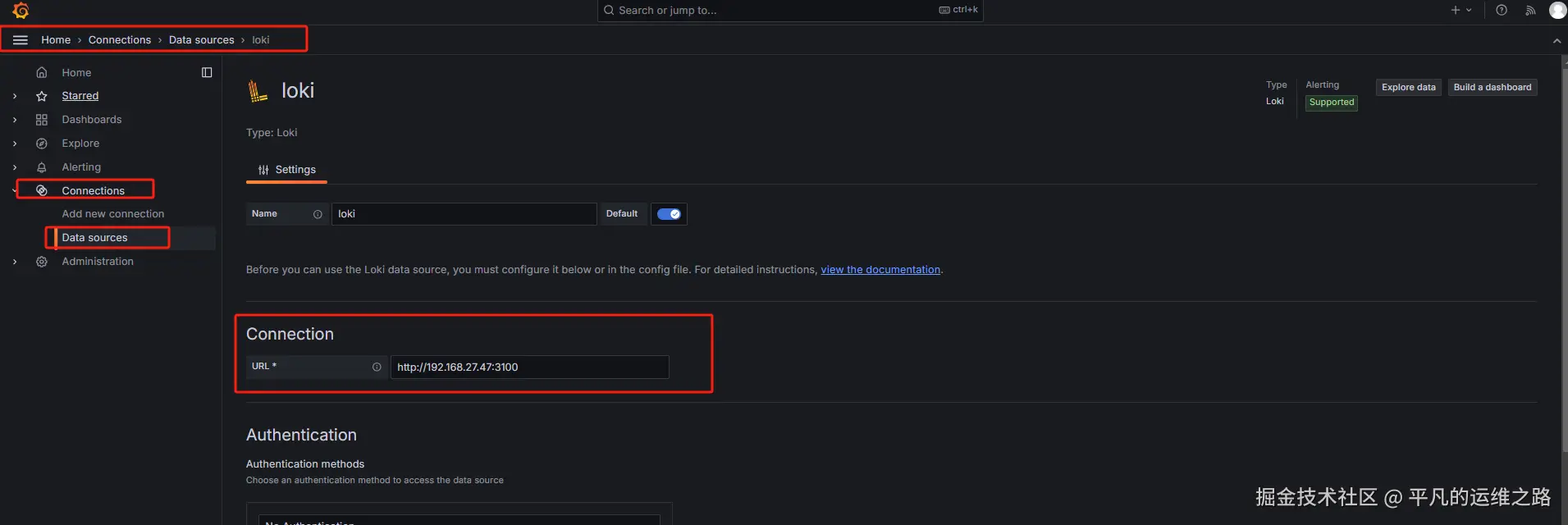The width and height of the screenshot is (1568, 525).
Task: Collapse the Connections section chevron
Action: pyautogui.click(x=15, y=190)
